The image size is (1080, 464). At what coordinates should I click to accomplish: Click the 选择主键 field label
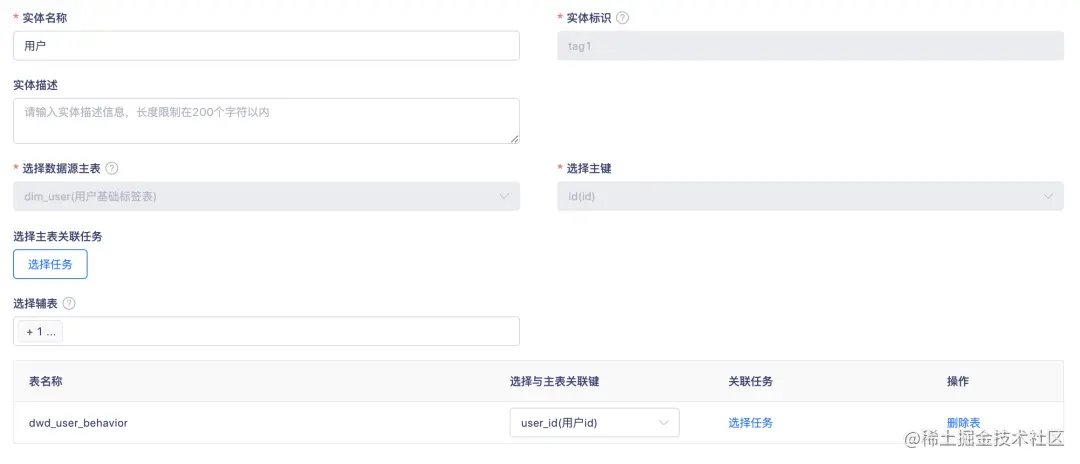point(588,169)
